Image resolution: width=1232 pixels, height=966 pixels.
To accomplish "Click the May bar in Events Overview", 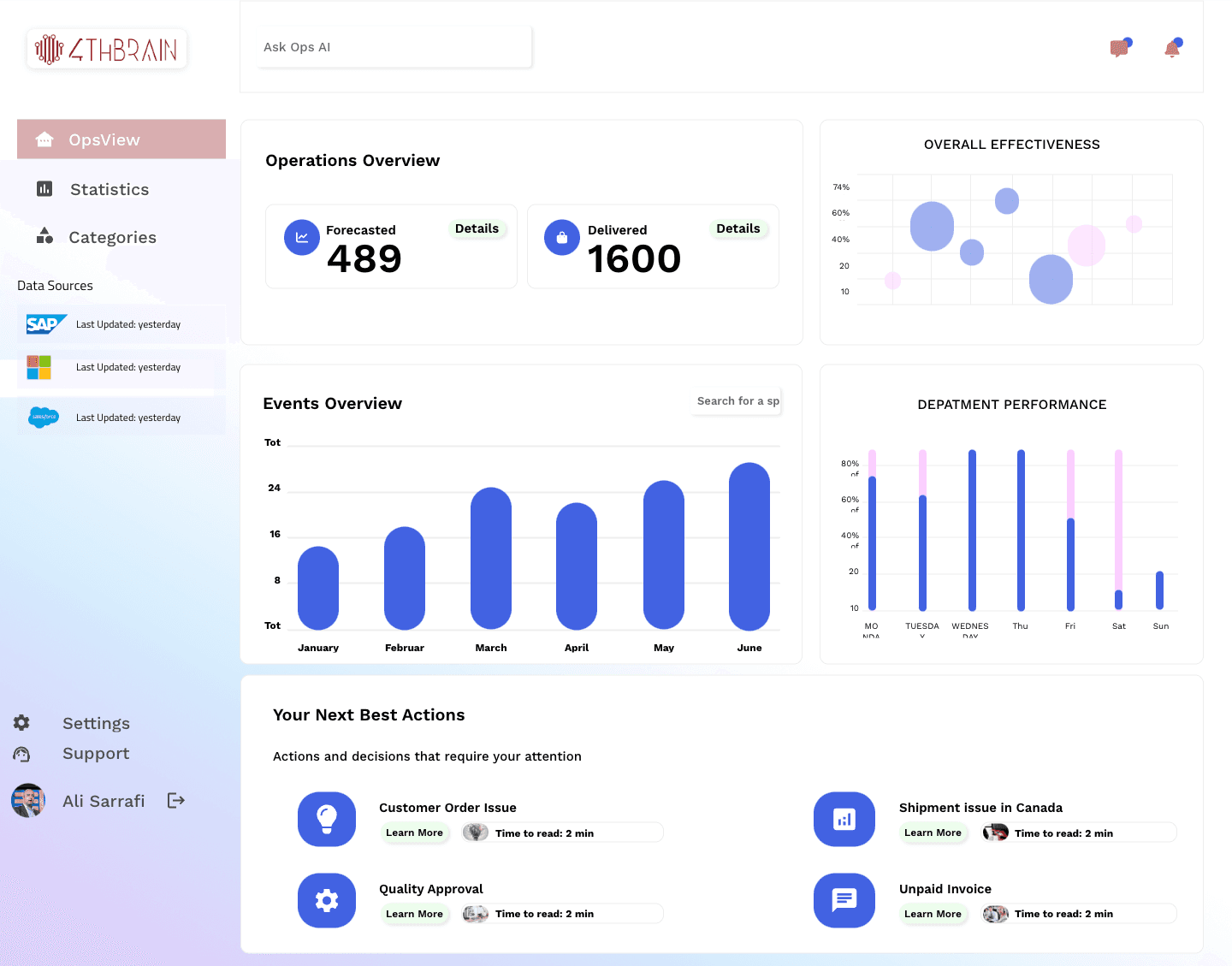I will pyautogui.click(x=664, y=555).
